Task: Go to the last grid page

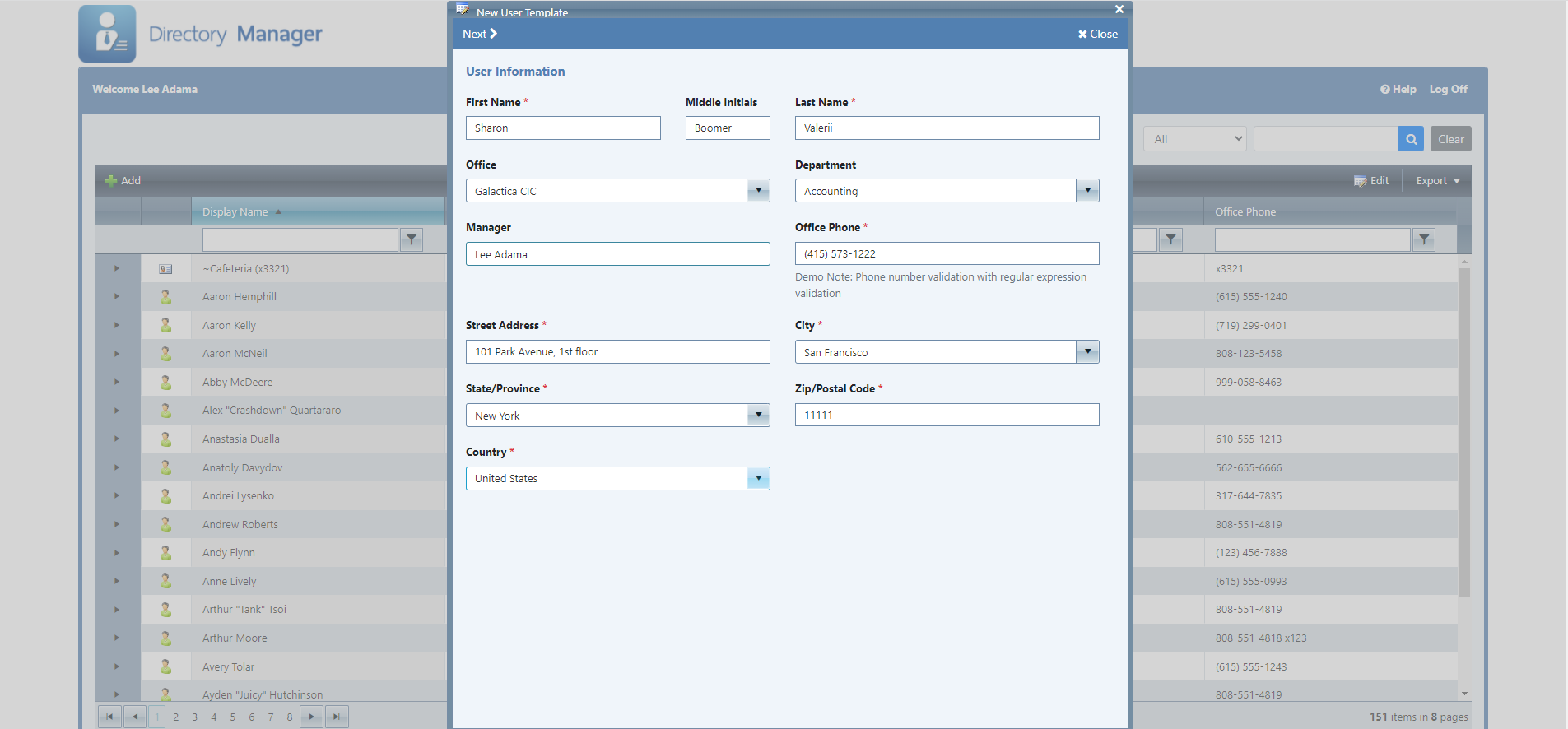Action: pyautogui.click(x=337, y=717)
